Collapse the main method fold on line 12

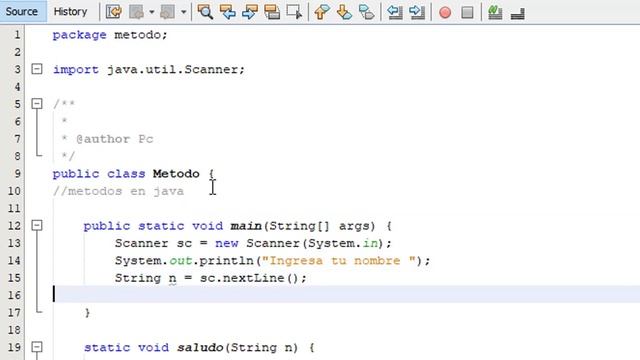pyautogui.click(x=37, y=225)
